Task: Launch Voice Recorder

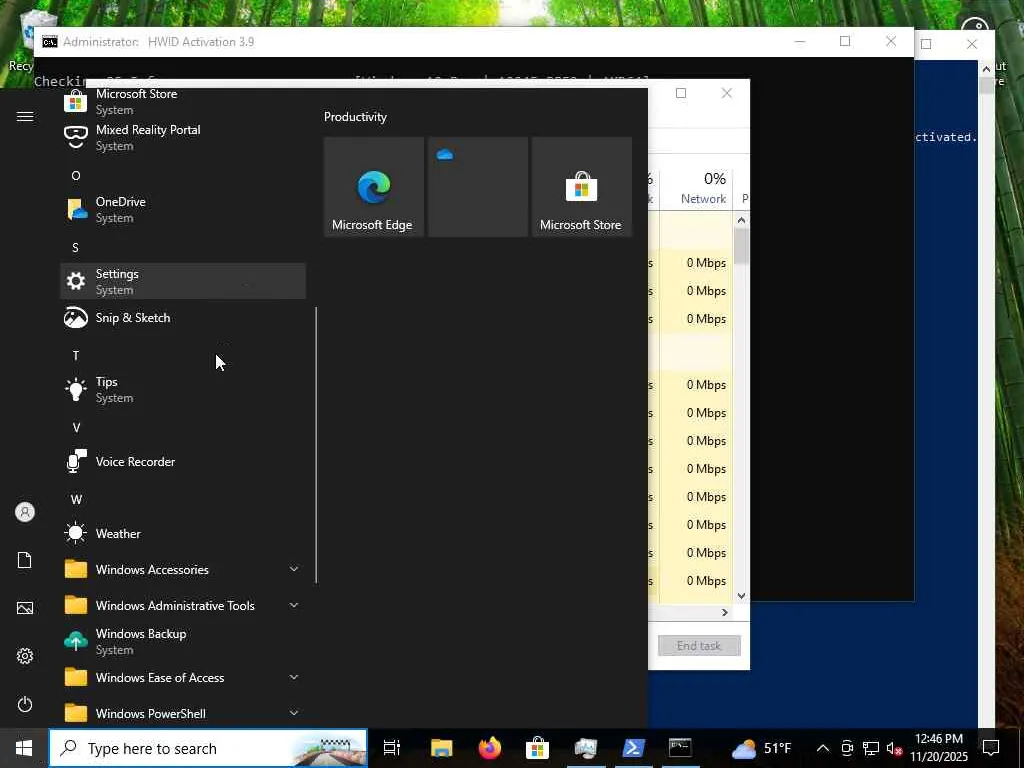Action: [x=183, y=461]
